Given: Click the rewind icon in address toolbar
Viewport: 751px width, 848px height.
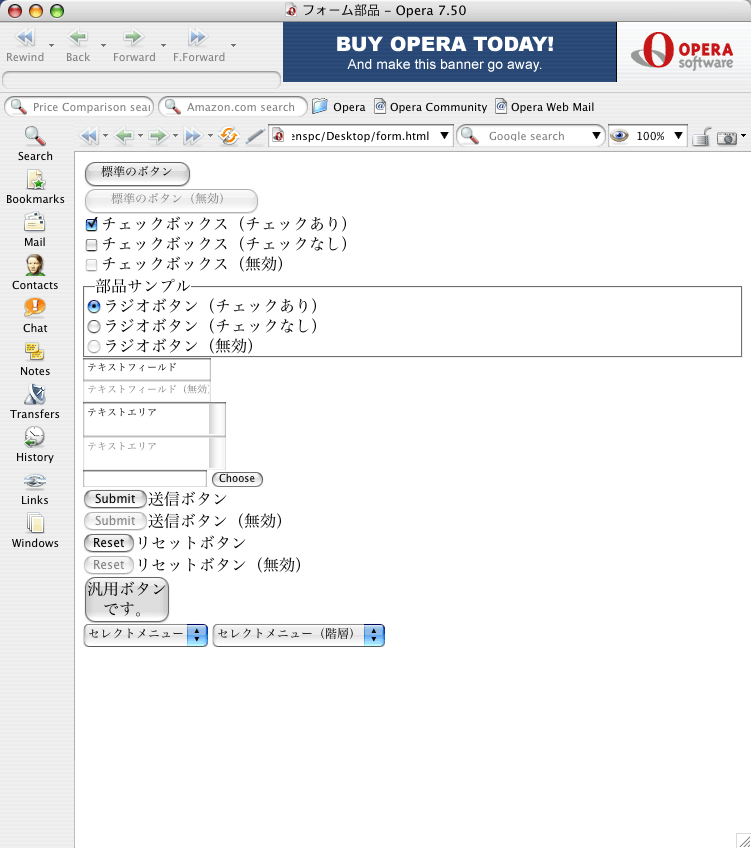Looking at the screenshot, I should [89, 136].
